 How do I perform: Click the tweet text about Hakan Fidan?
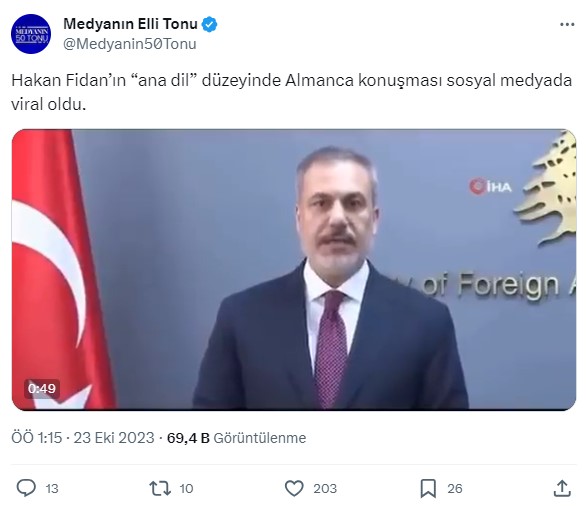(292, 92)
